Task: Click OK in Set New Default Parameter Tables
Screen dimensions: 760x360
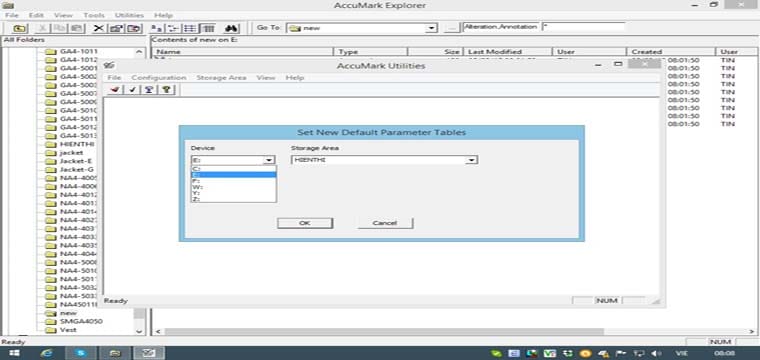Action: pos(305,223)
